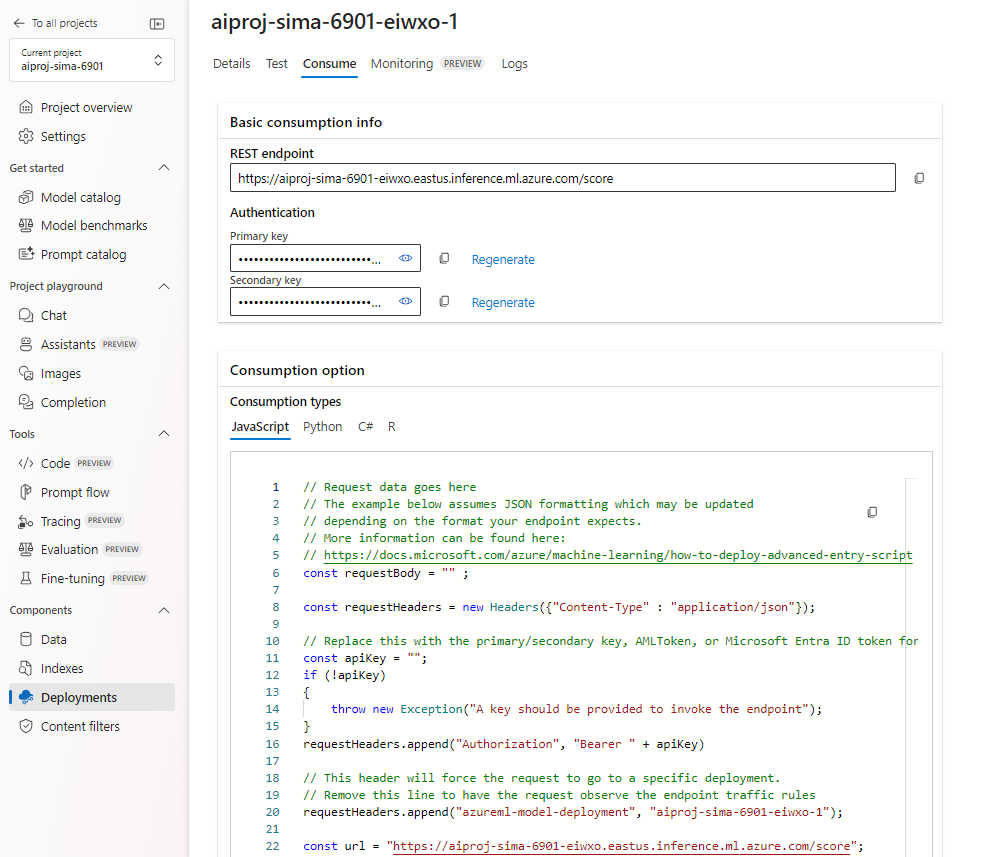The height and width of the screenshot is (857, 991).
Task: Click the Primary key masked field
Action: point(325,258)
